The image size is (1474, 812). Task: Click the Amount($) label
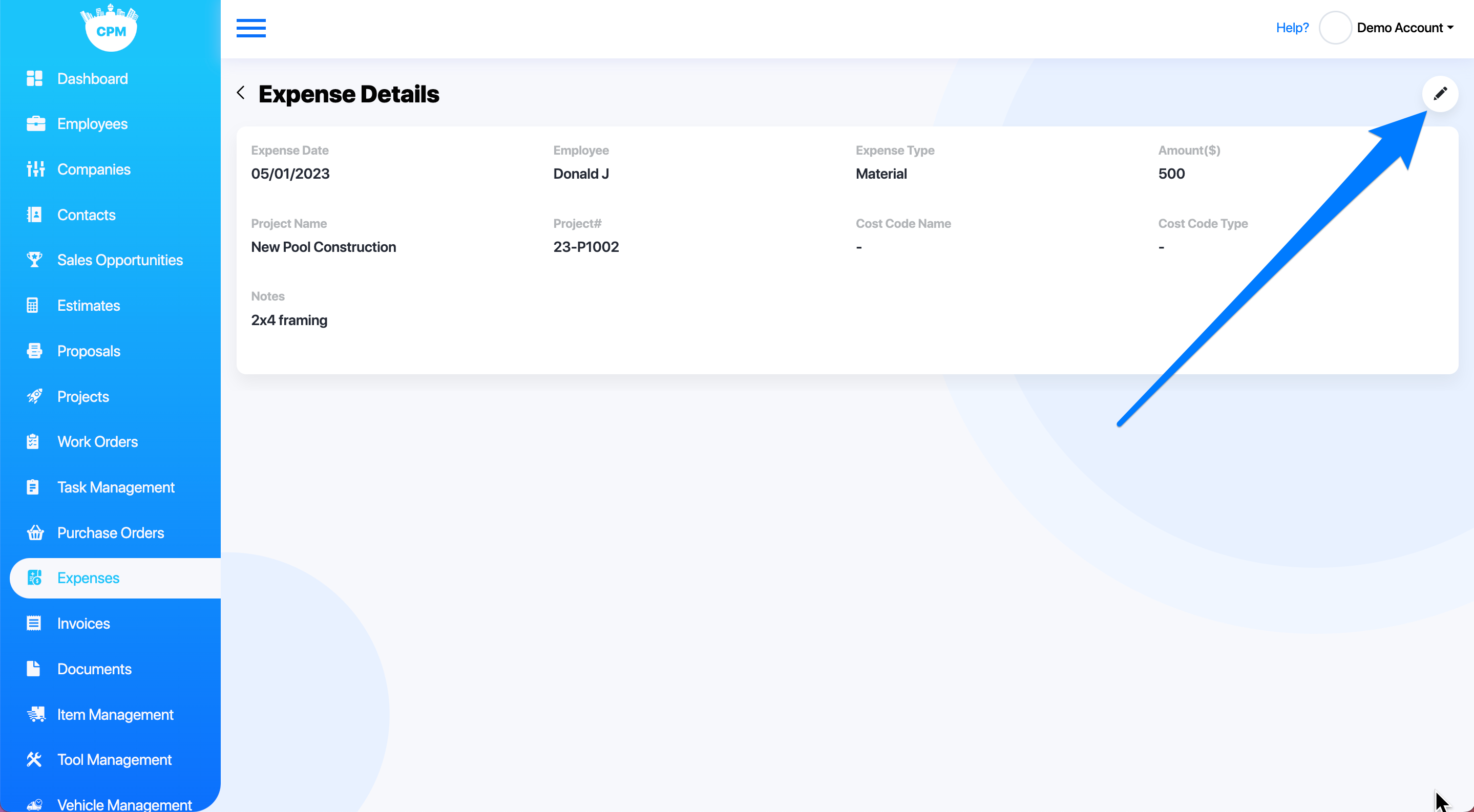1189,151
